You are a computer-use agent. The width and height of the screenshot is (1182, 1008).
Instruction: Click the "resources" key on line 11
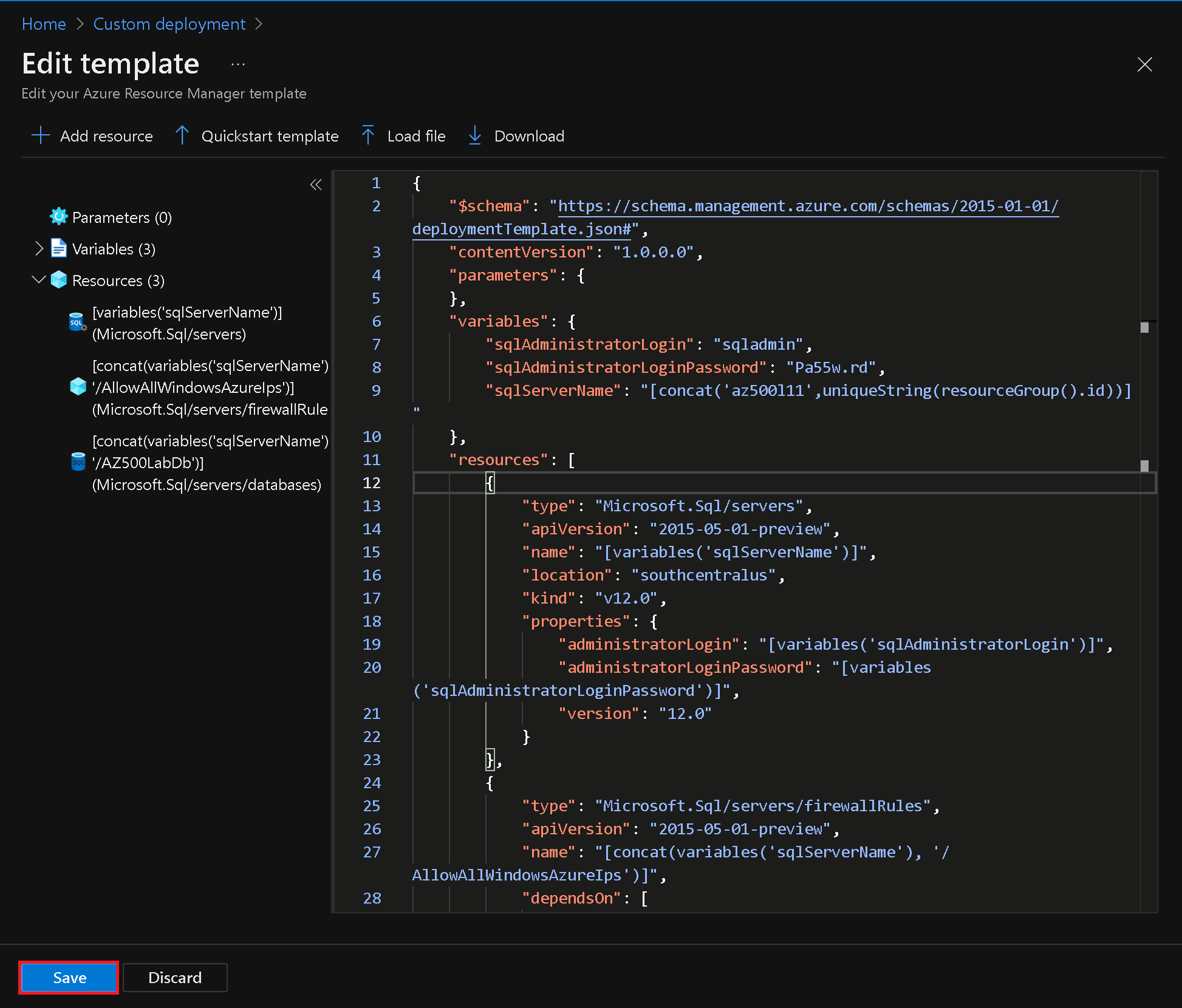[x=499, y=460]
